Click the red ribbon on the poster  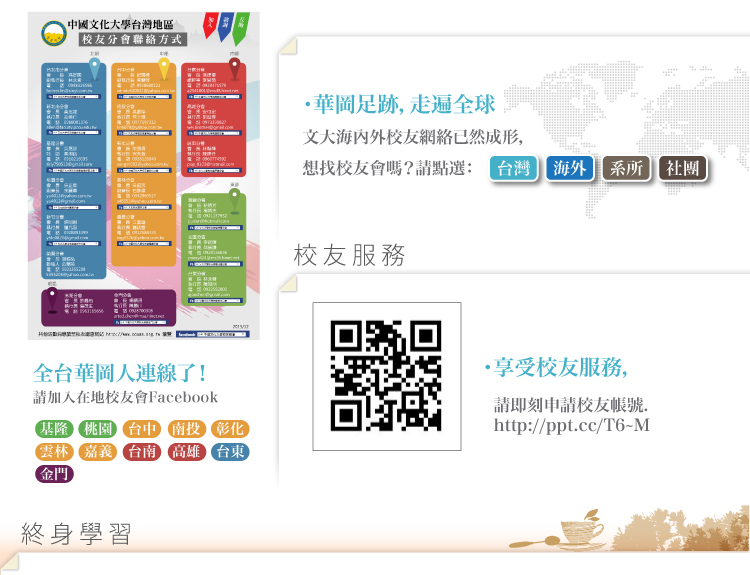[x=210, y=25]
